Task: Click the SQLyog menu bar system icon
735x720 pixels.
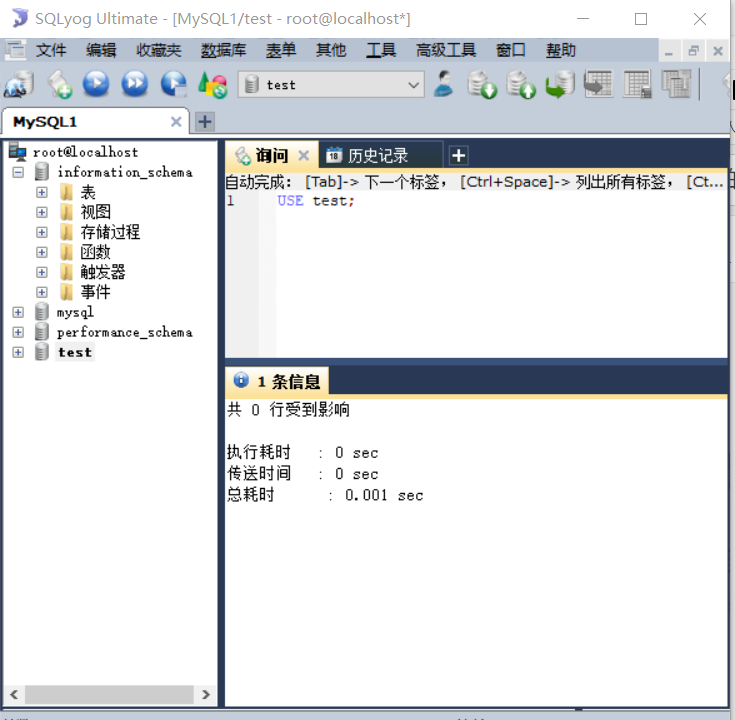Action: point(15,50)
